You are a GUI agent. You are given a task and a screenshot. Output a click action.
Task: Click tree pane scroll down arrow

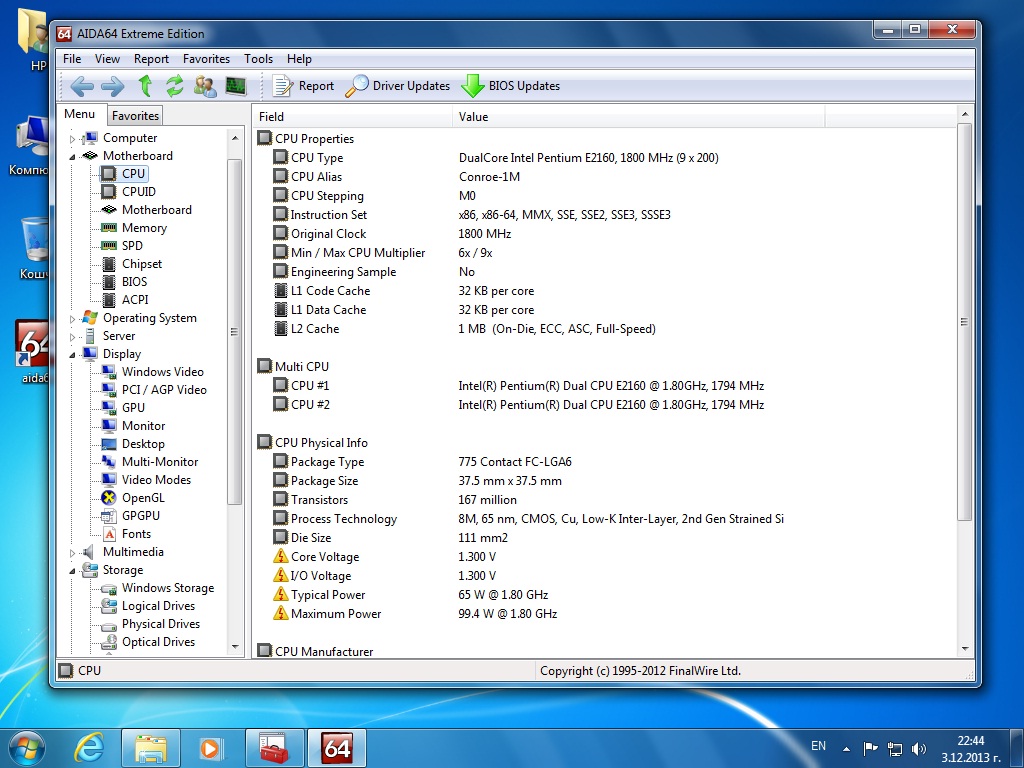[235, 647]
